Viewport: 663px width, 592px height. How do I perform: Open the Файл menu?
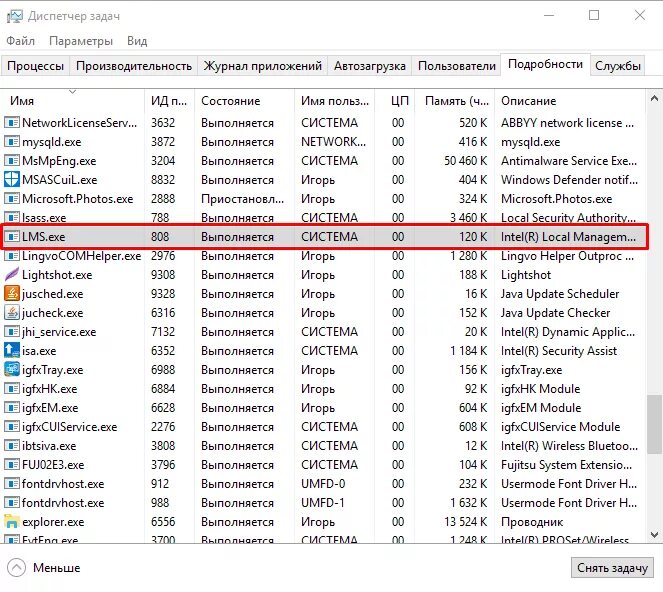pyautogui.click(x=20, y=41)
